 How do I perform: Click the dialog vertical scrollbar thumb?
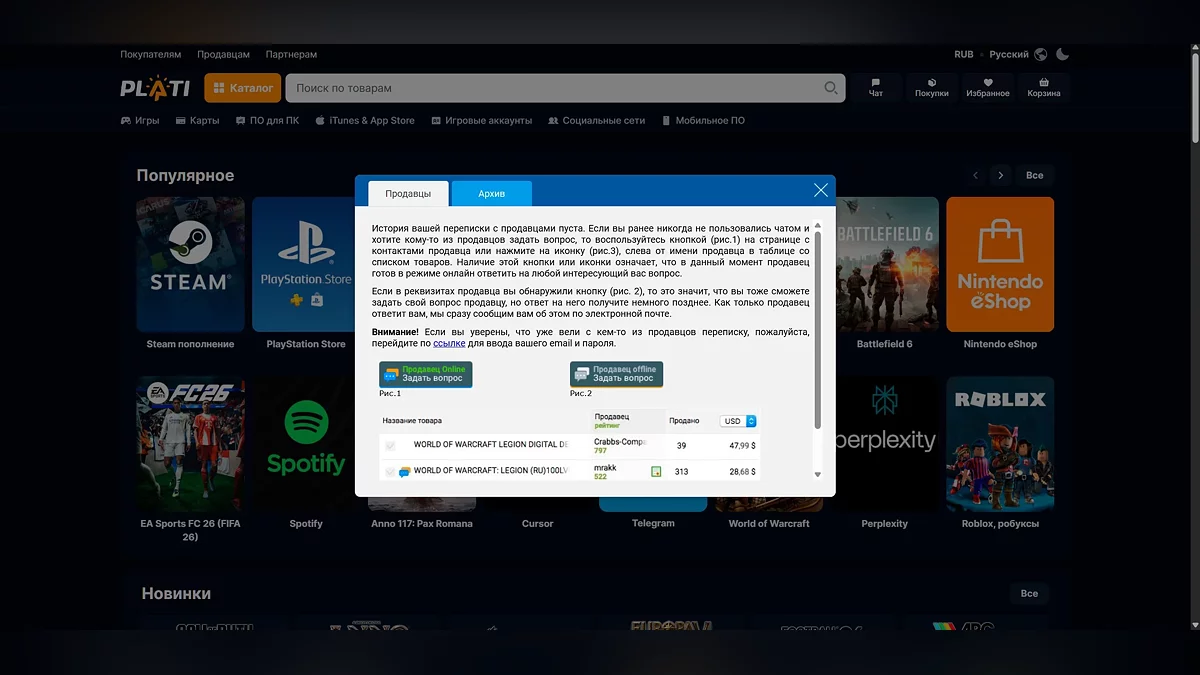click(x=817, y=330)
